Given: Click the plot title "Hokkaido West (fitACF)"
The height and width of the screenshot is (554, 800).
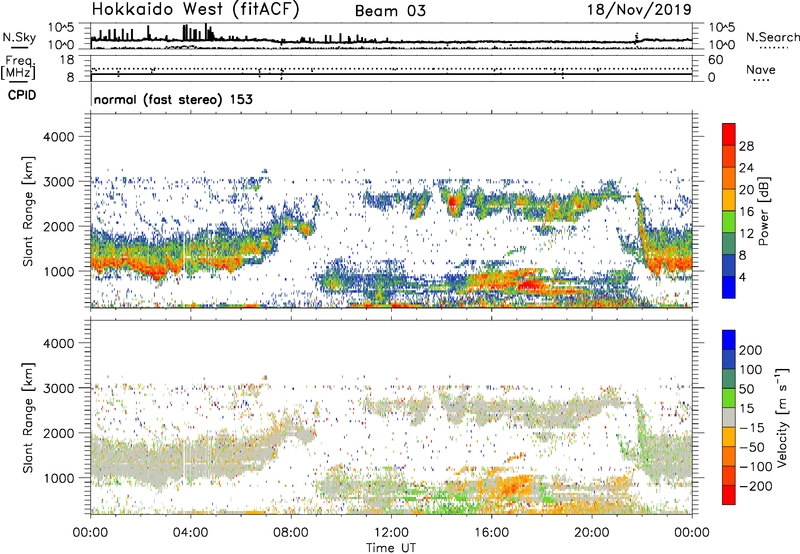Looking at the screenshot, I should [195, 10].
